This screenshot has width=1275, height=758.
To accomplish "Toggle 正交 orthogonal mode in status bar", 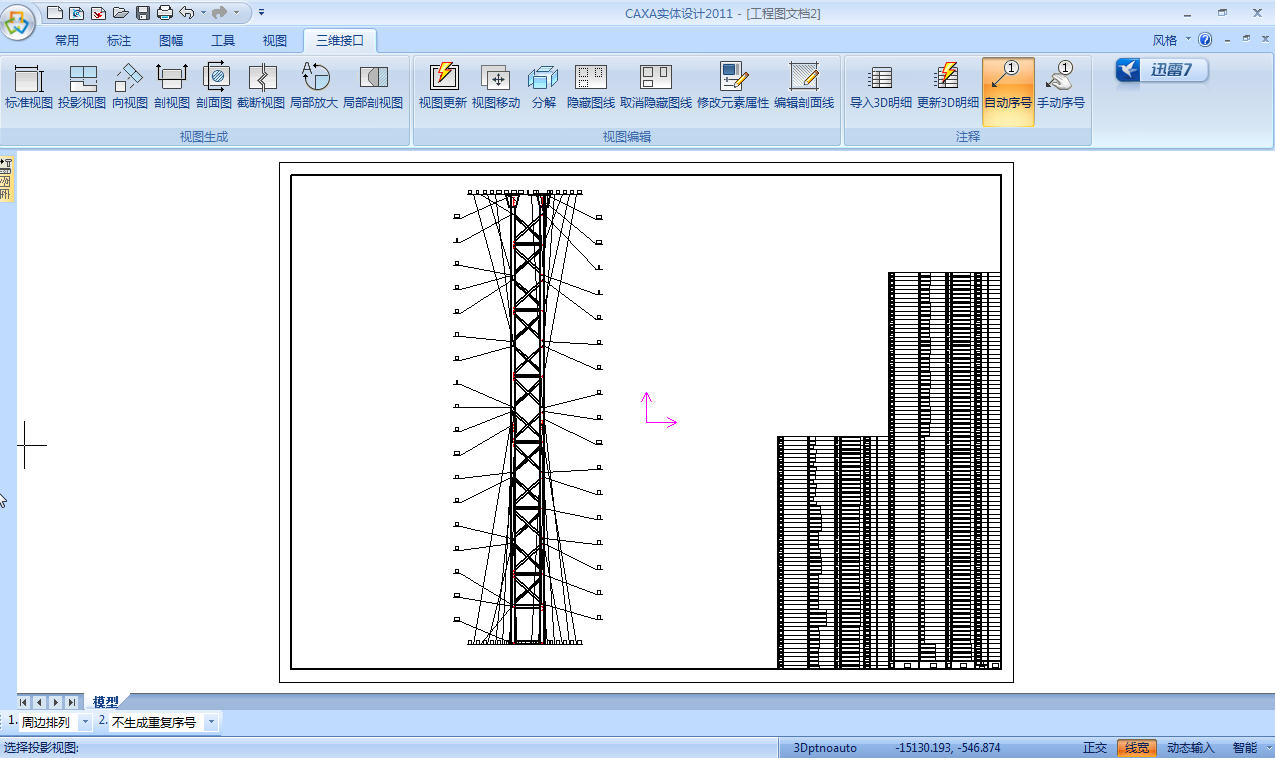I will pos(1095,748).
